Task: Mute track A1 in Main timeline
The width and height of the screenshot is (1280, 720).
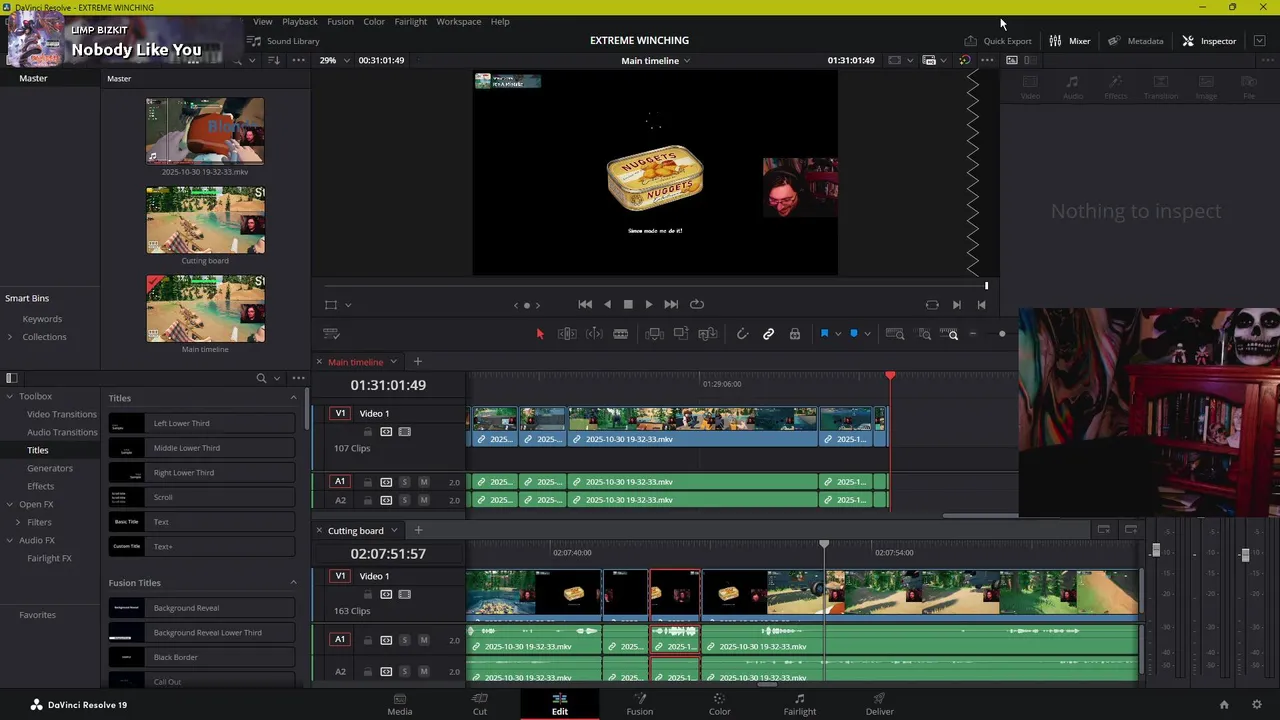Action: (424, 482)
